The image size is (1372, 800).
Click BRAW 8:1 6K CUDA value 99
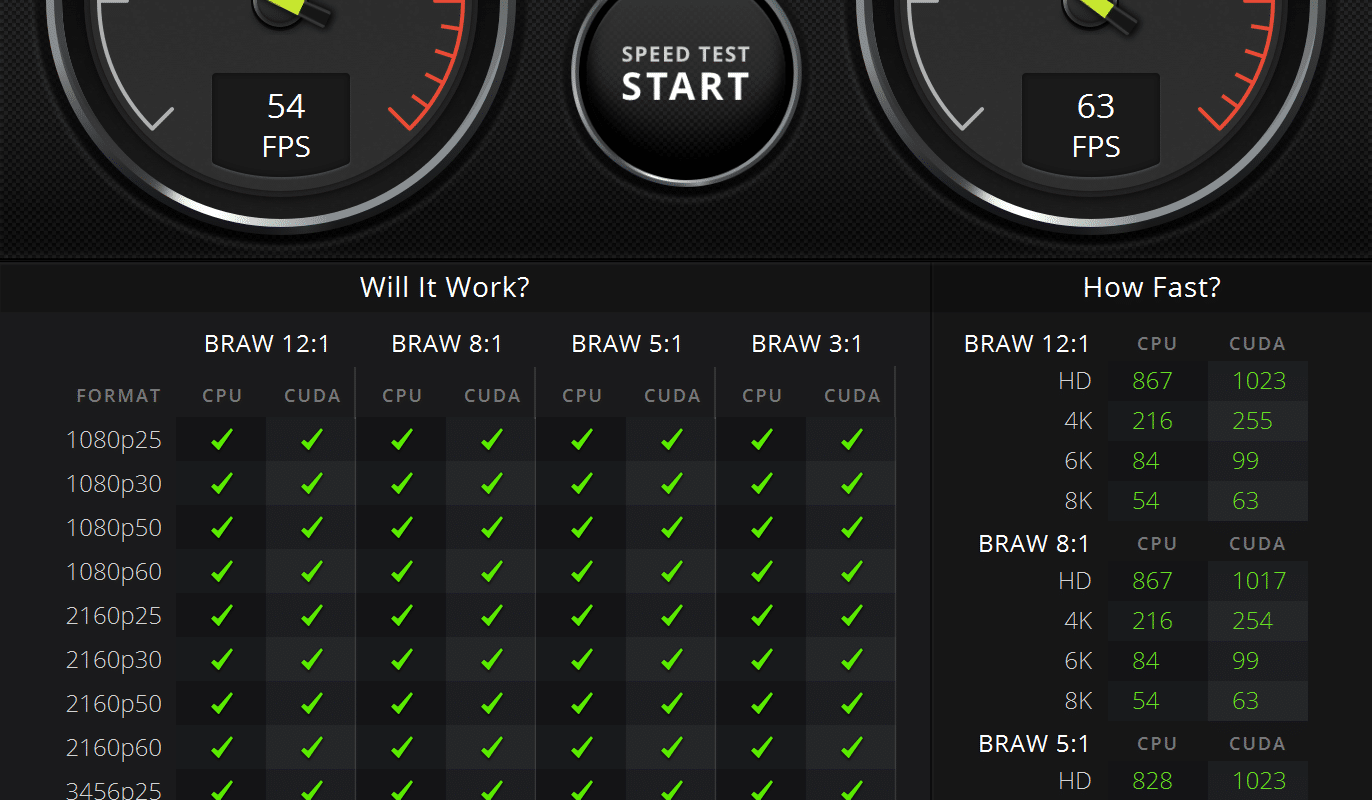(x=1246, y=661)
